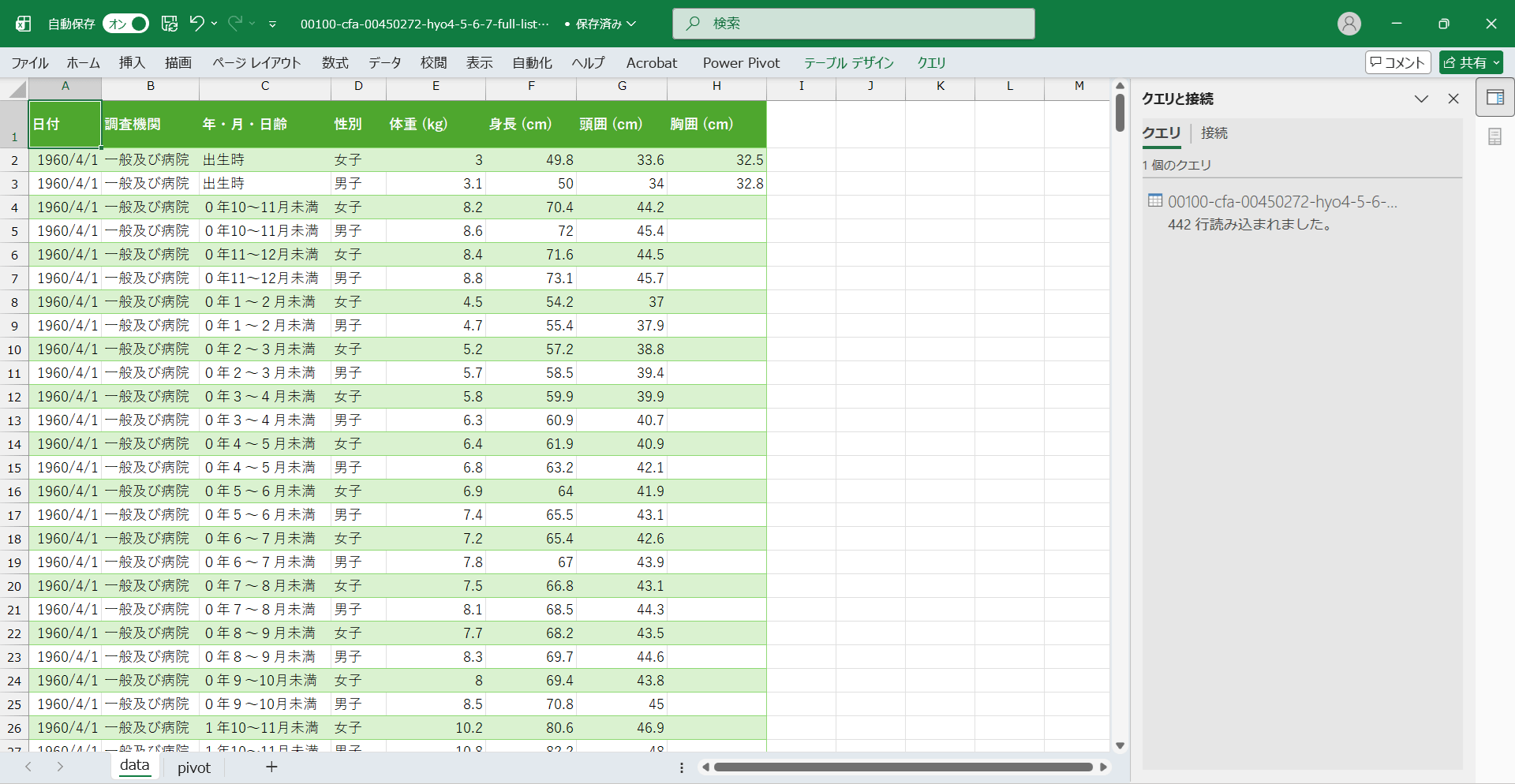Viewport: 1515px width, 784px height.
Task: Add a new sheet with plus icon
Action: pos(271,767)
